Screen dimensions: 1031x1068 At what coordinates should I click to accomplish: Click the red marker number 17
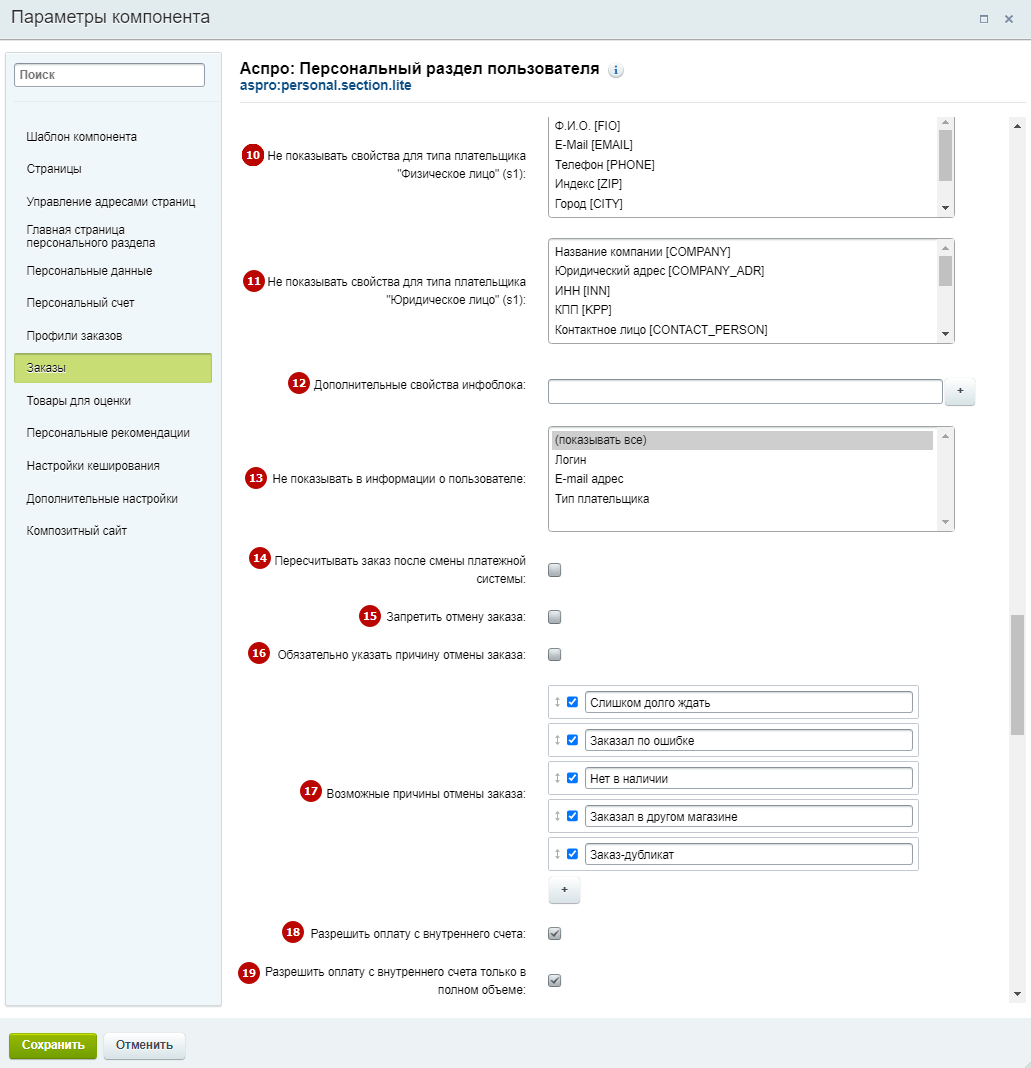click(x=311, y=791)
